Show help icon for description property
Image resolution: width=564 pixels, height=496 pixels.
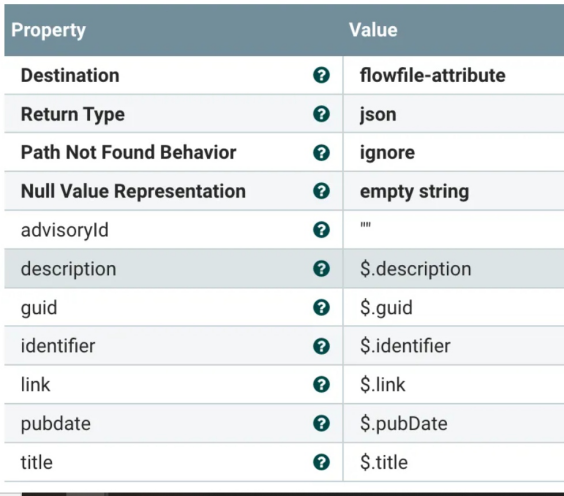pos(321,269)
